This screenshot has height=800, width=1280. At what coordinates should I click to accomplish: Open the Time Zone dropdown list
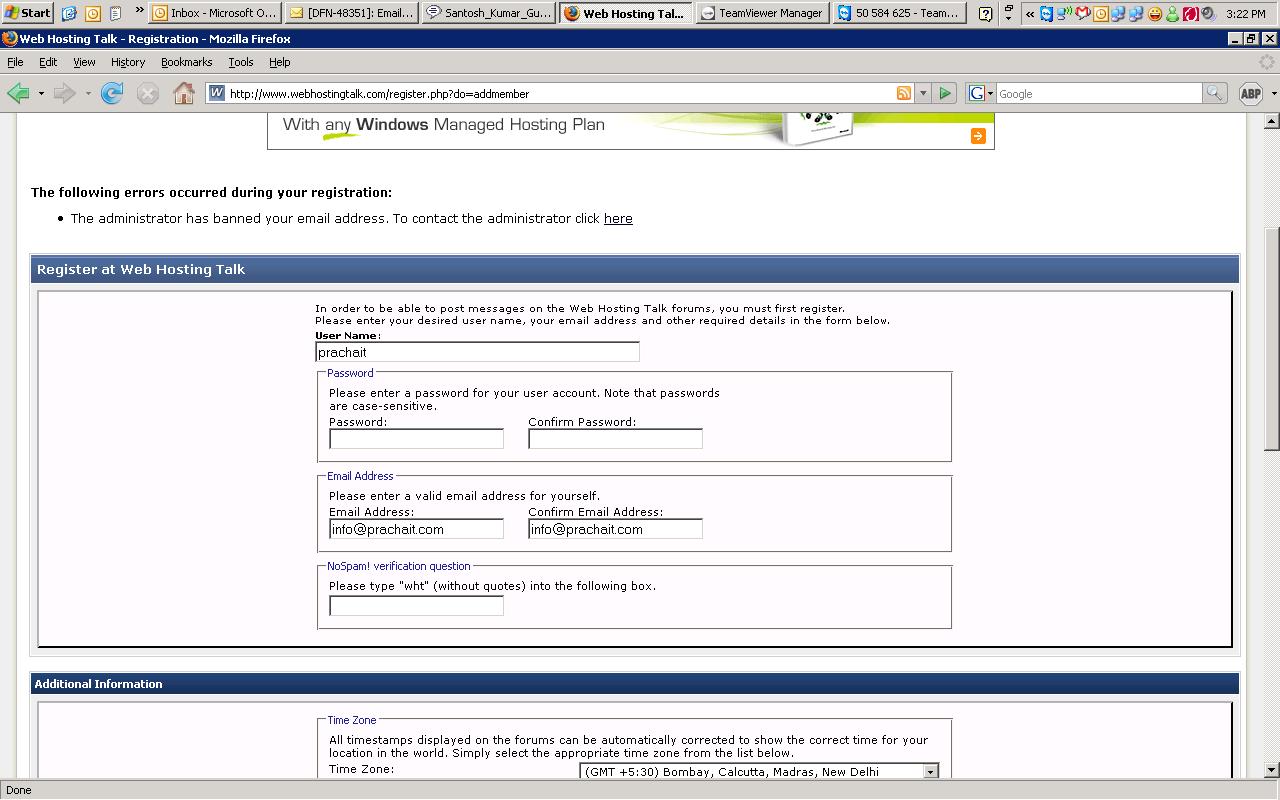[930, 772]
